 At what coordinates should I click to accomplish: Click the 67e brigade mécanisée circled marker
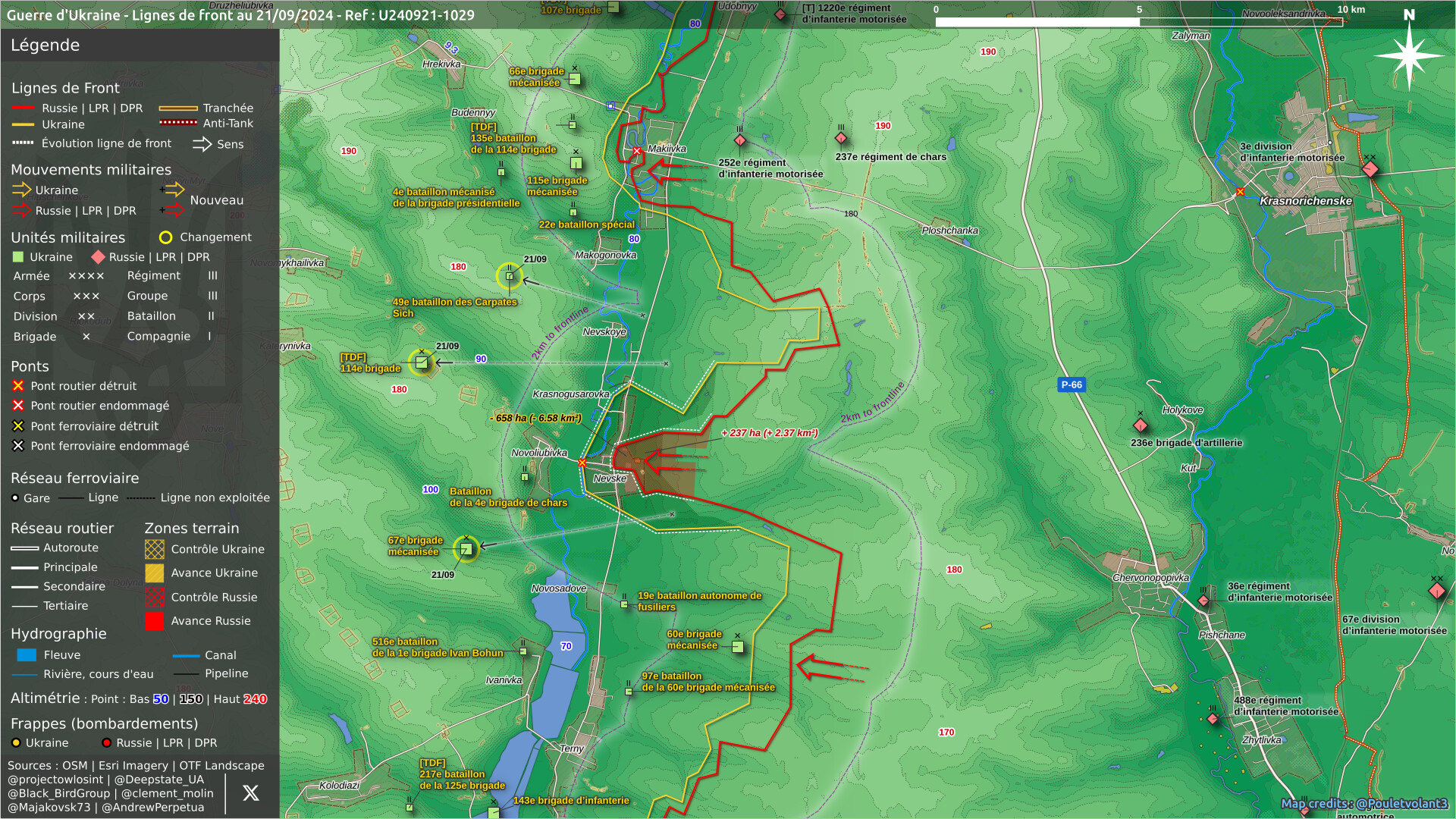tap(466, 549)
